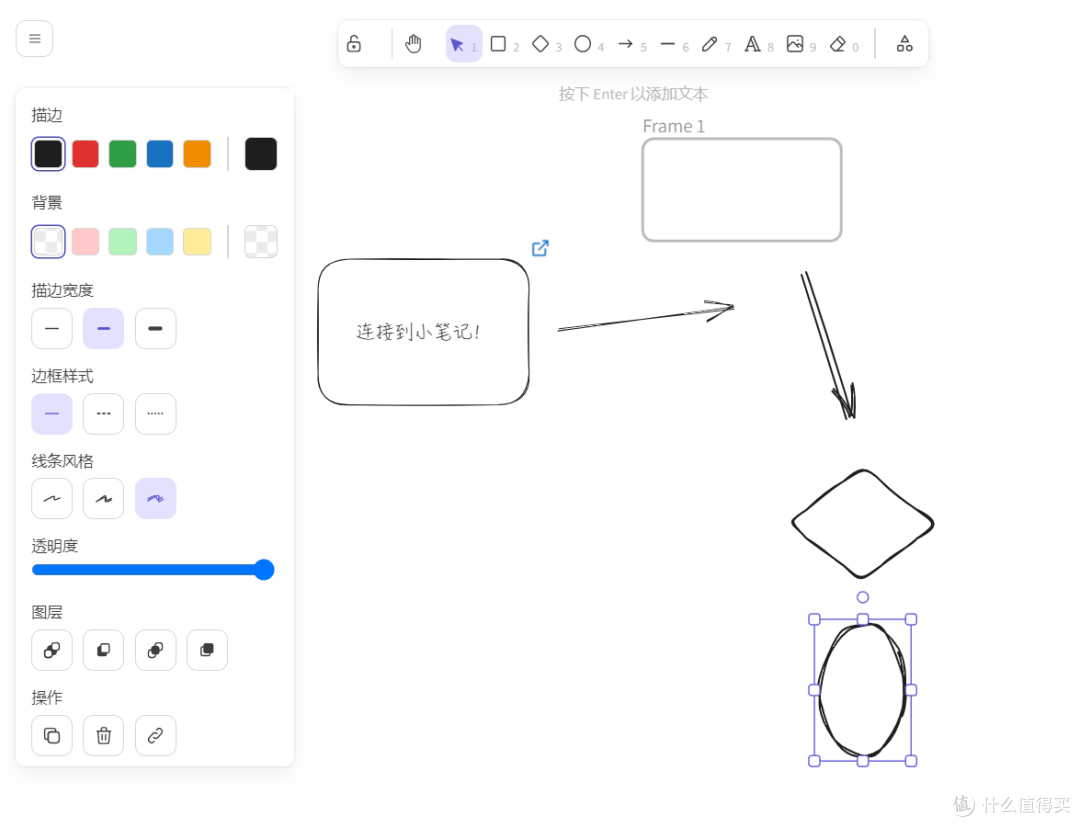Choose the red stroke color swatch
This screenshot has height=827, width=1080.
click(x=86, y=154)
